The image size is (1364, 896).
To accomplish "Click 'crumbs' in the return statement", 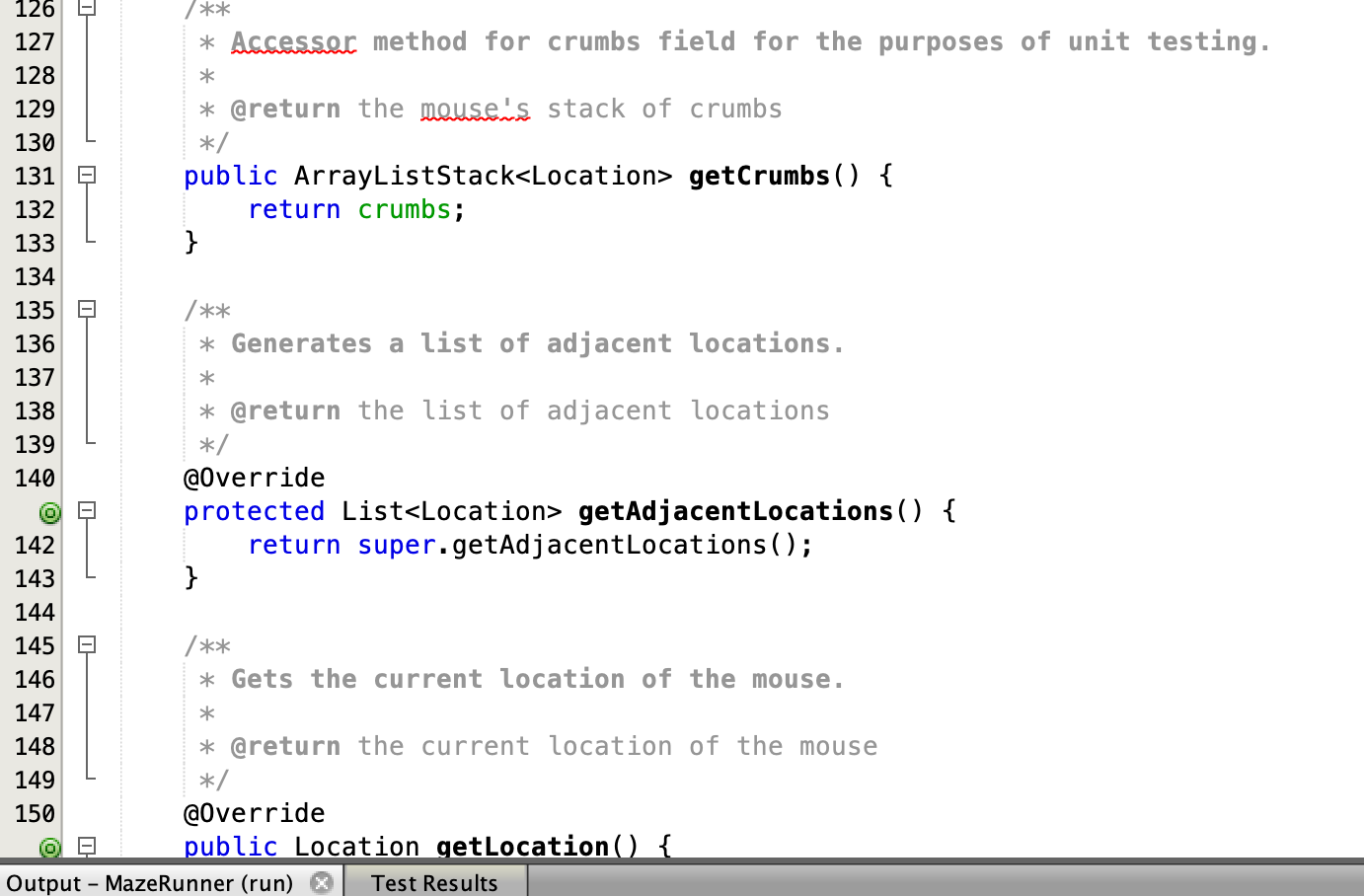I will pos(404,209).
